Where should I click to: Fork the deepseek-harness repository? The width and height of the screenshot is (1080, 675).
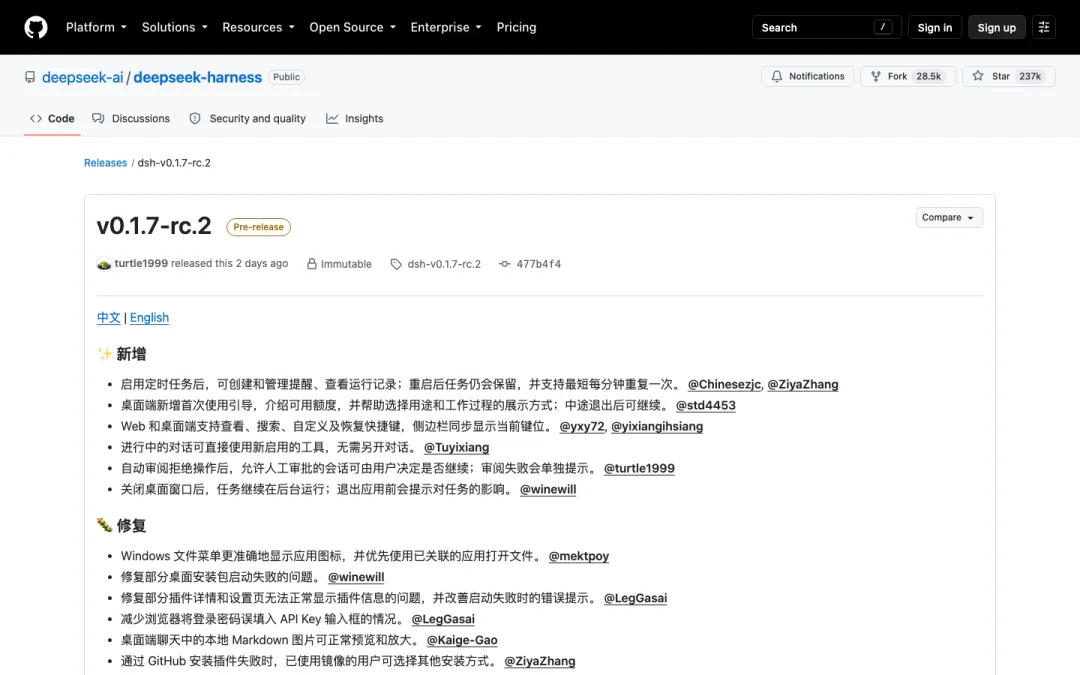click(907, 76)
